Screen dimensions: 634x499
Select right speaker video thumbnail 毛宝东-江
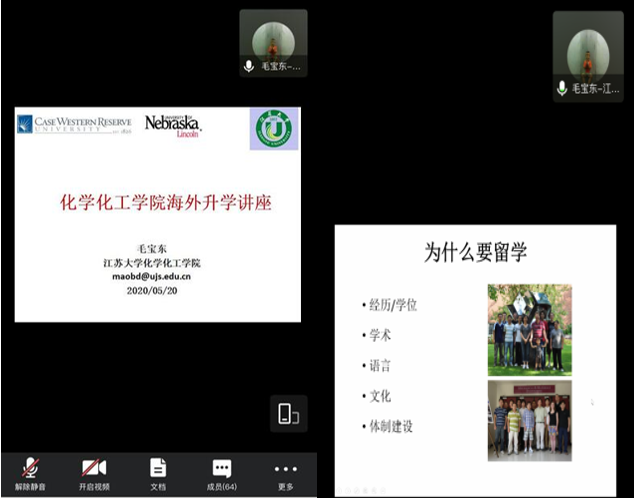[x=589, y=49]
